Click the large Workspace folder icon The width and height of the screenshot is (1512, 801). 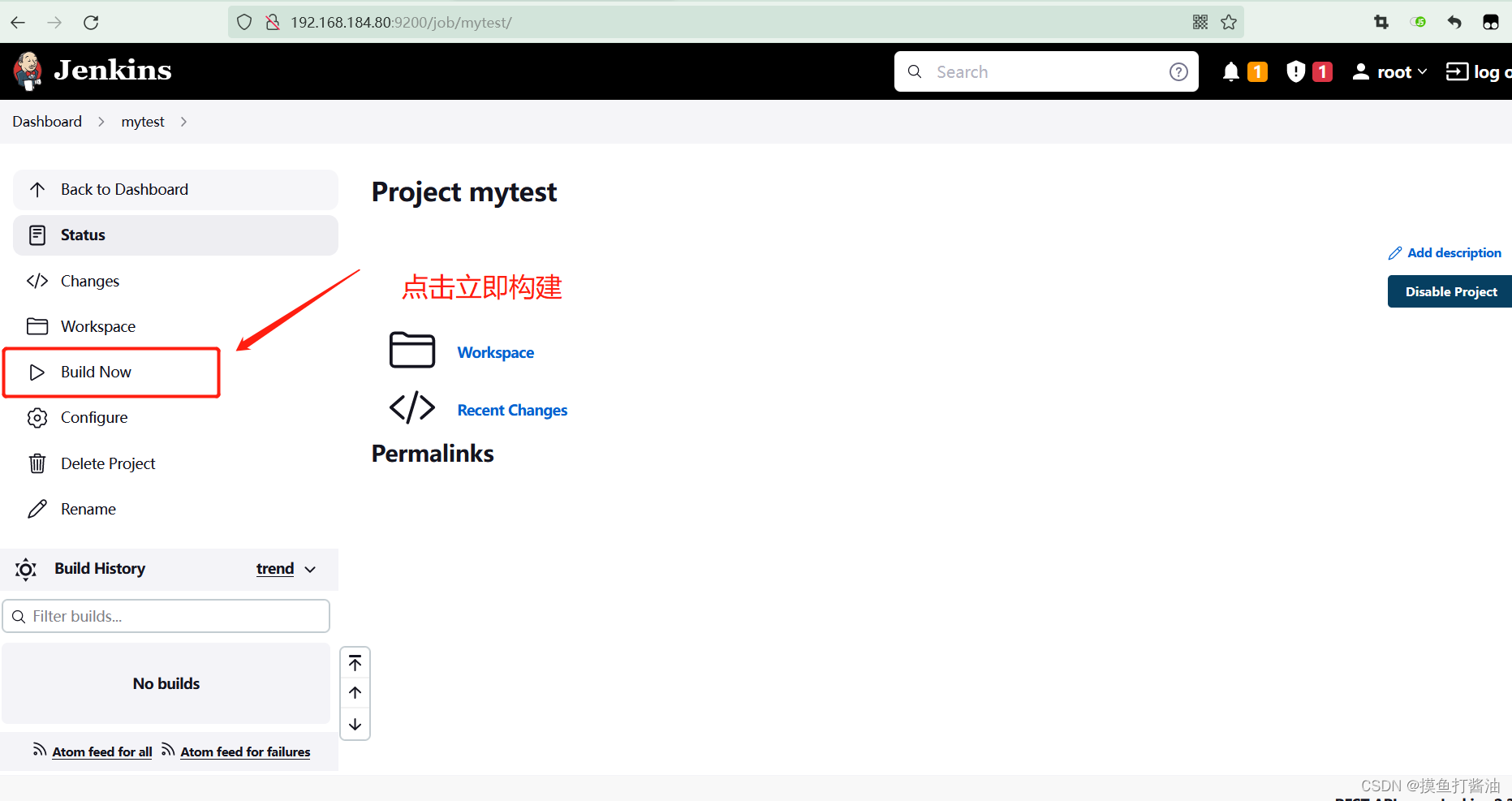coord(412,351)
